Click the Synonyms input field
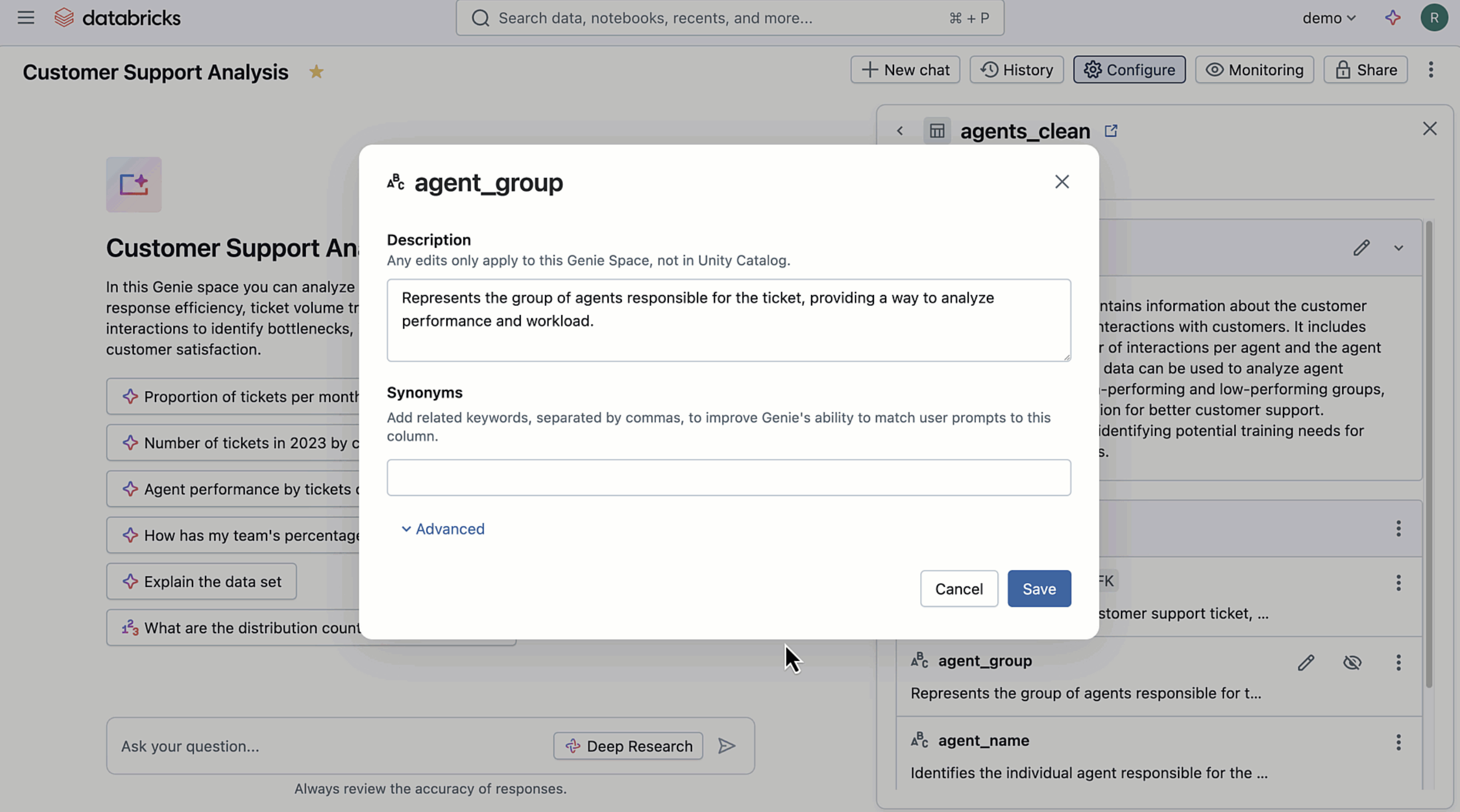1460x812 pixels. [x=729, y=477]
